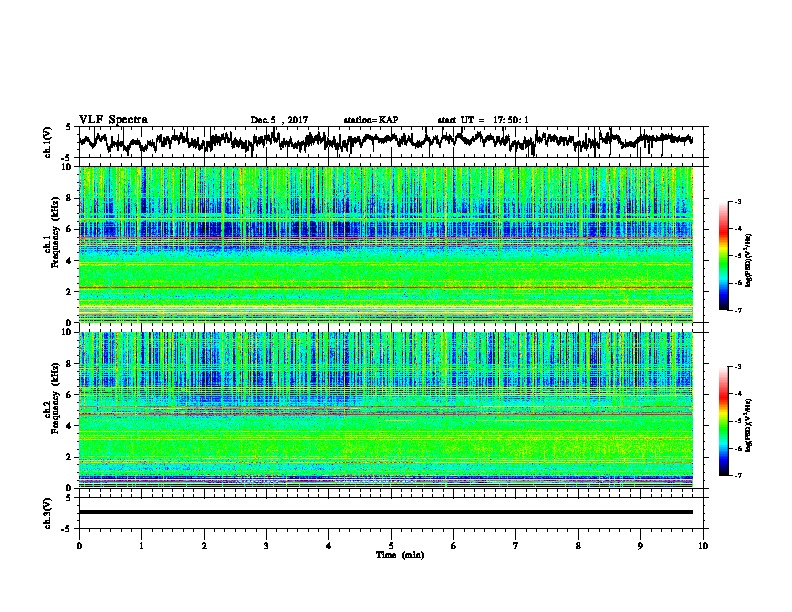792x612 pixels.
Task: Click the "10" tick on ch.2 frequency axis
Action: (x=69, y=332)
